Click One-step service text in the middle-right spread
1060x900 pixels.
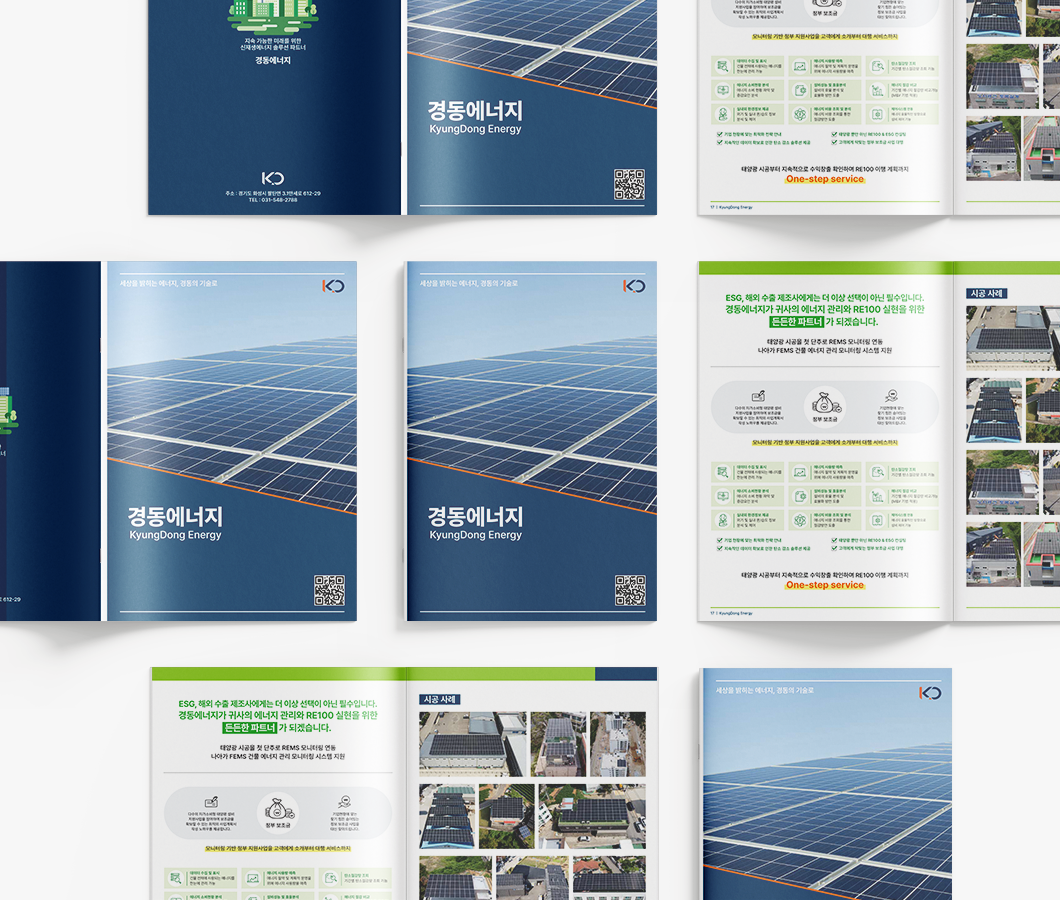click(x=824, y=585)
